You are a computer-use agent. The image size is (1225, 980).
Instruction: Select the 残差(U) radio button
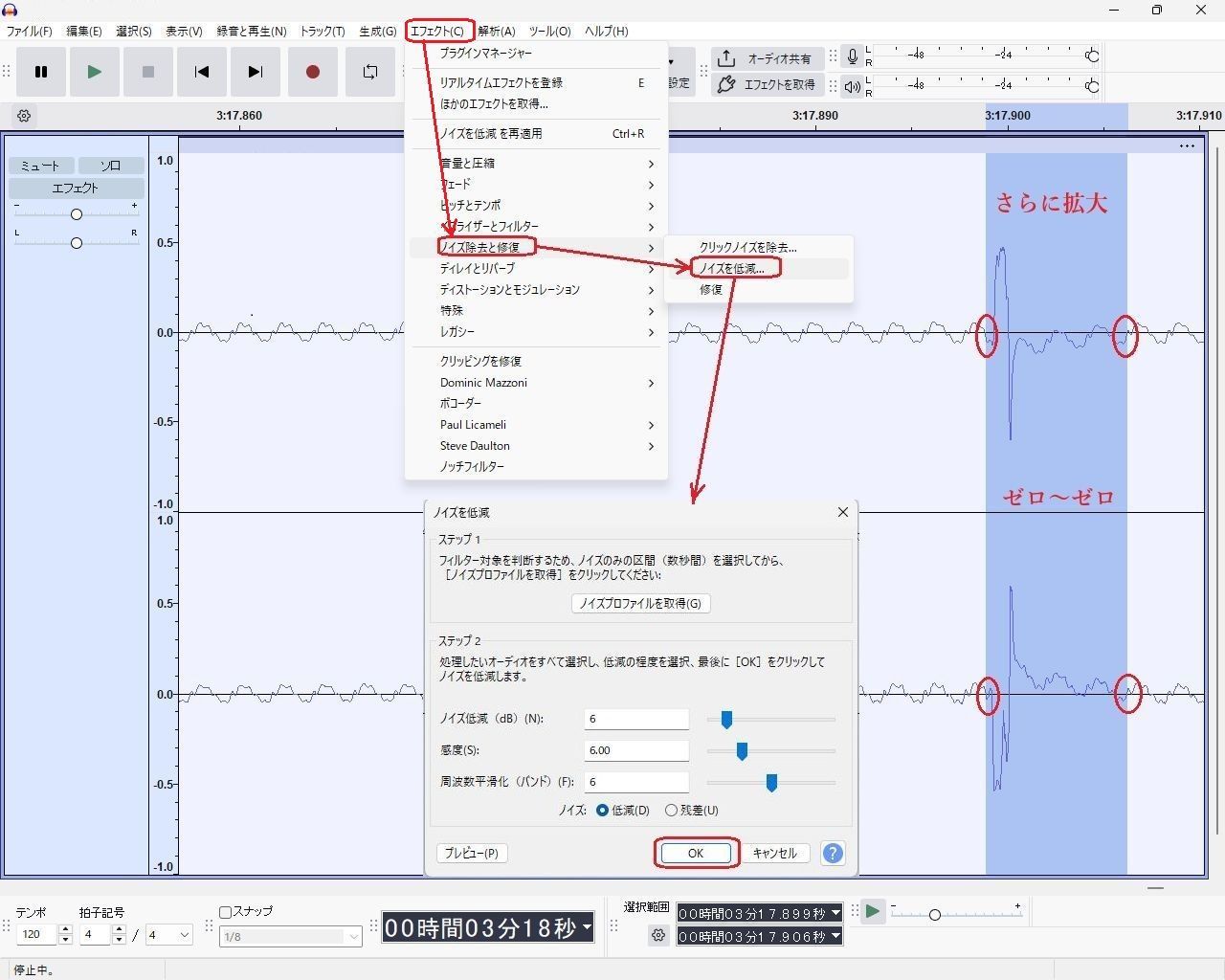tap(672, 810)
